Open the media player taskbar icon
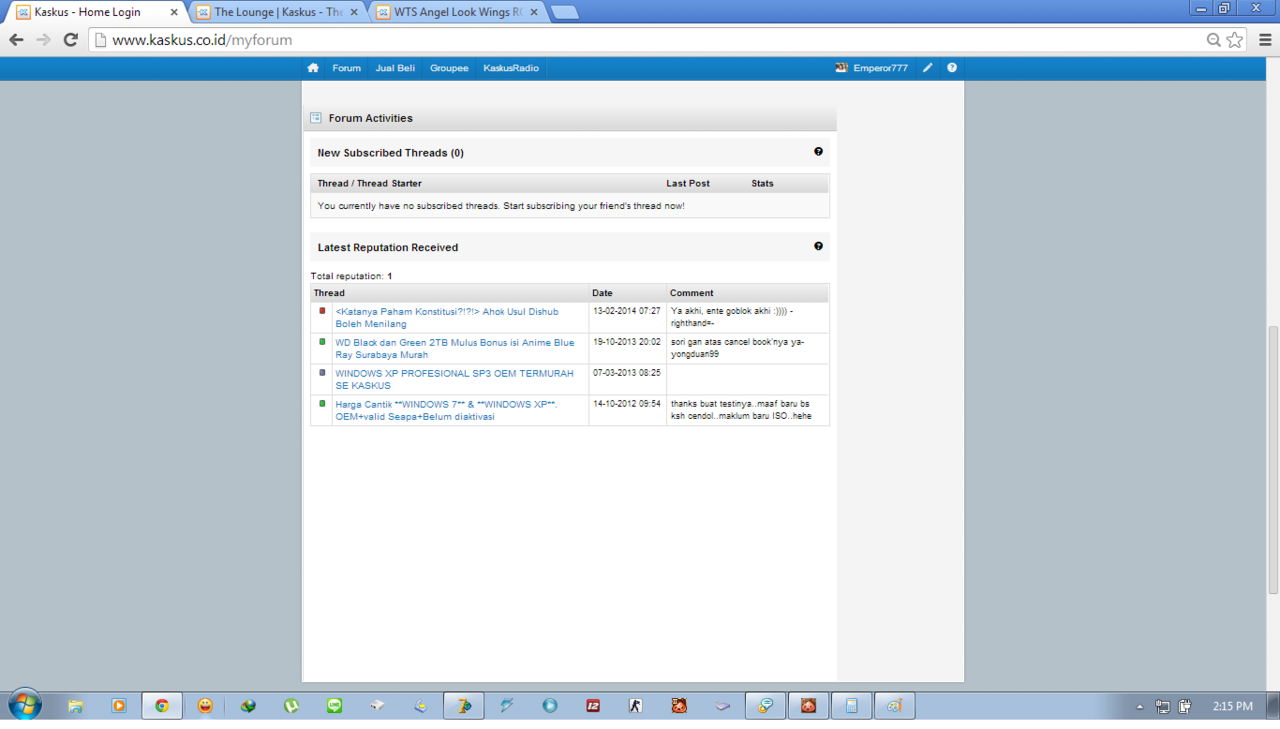The image size is (1280, 729). [118, 706]
